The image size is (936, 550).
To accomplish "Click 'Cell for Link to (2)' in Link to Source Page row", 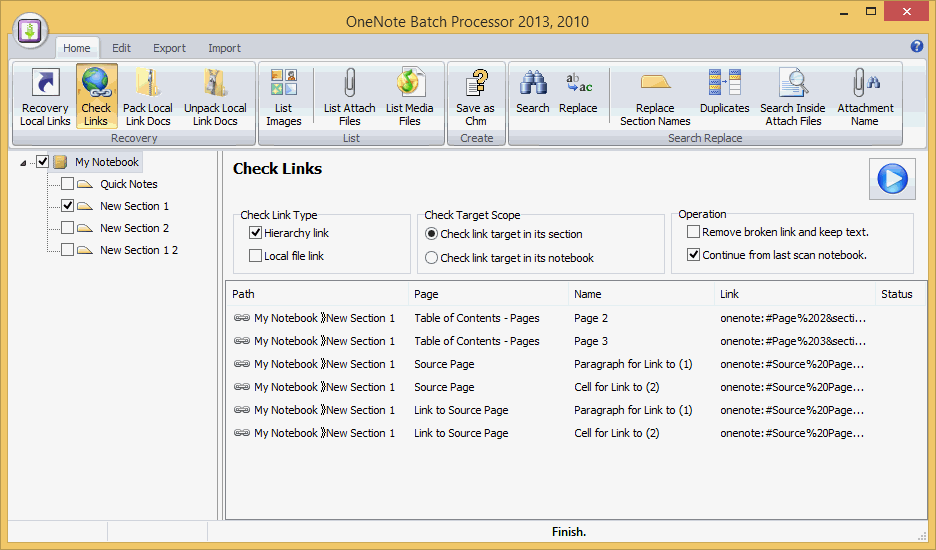I will [x=617, y=433].
